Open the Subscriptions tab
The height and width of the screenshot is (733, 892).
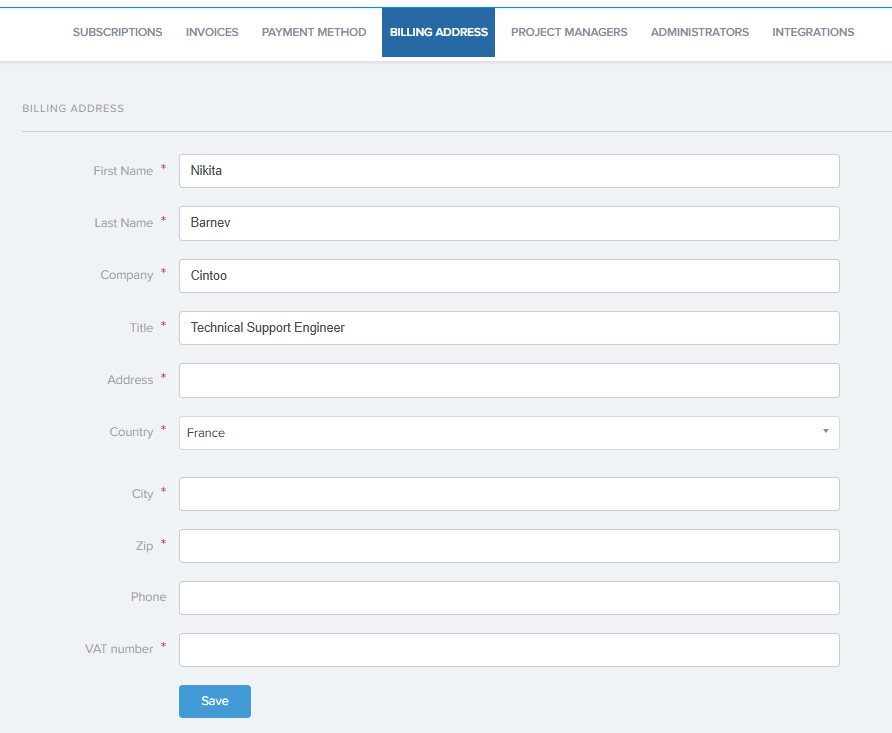117,32
